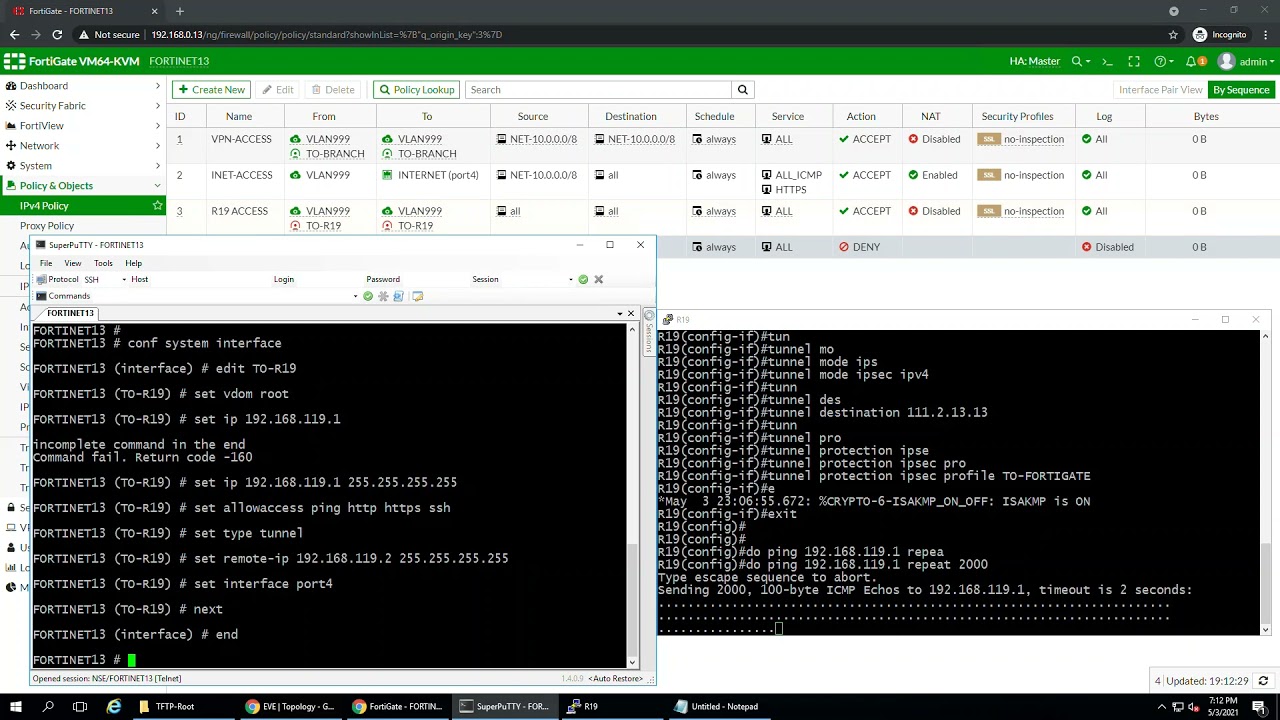Click the Delete policy button
The width and height of the screenshot is (1280, 720).
coord(332,90)
